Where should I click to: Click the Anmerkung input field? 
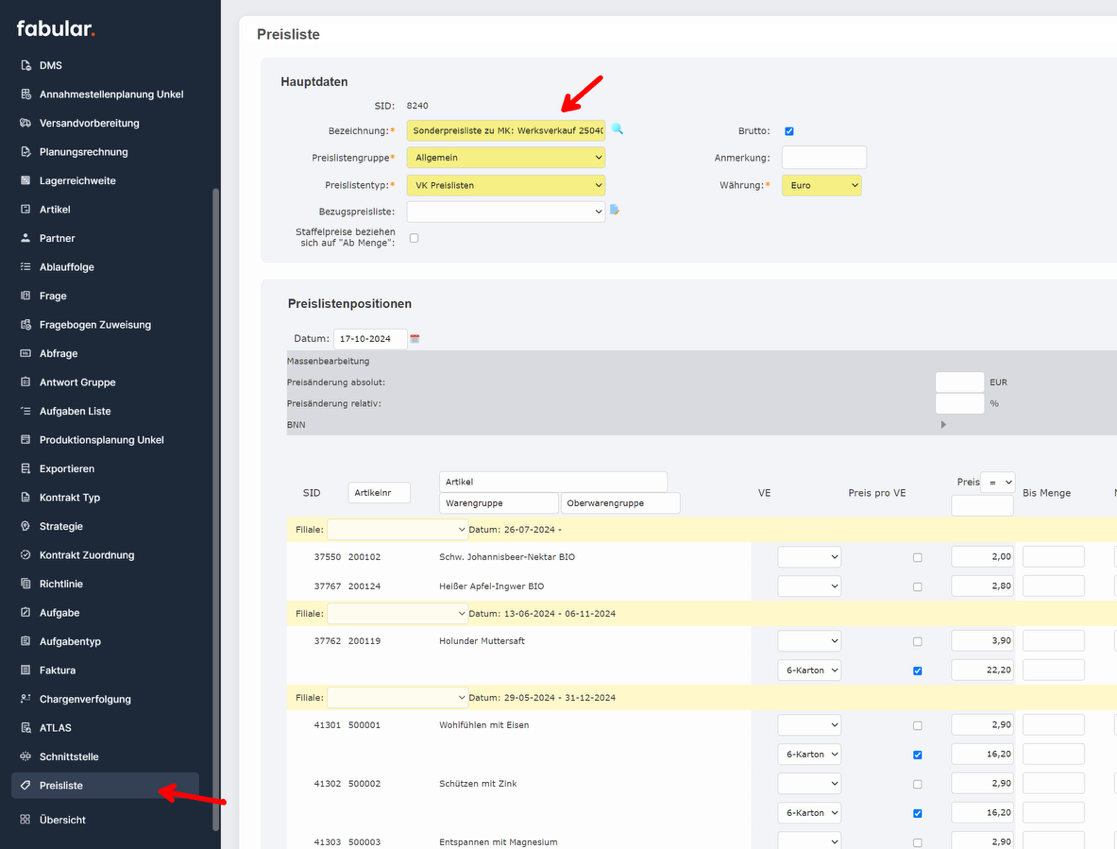[x=823, y=158]
